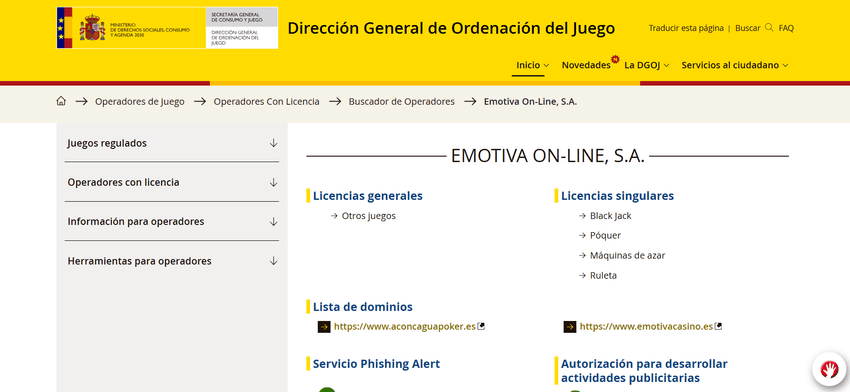Select Juegos regulados in the sidebar
Viewport: 850px width, 392px height.
107,143
